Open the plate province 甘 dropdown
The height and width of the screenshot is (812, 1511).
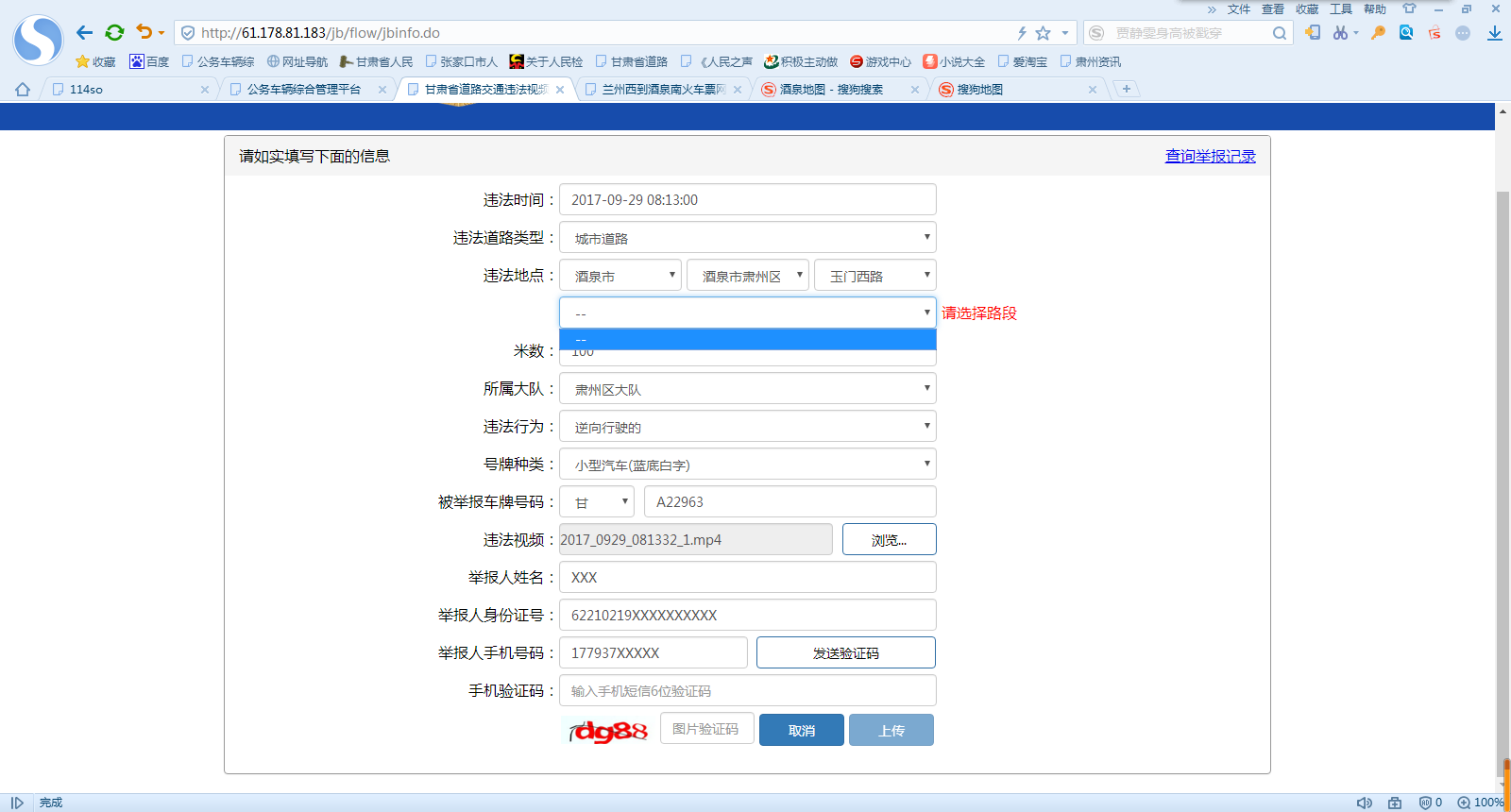(597, 502)
